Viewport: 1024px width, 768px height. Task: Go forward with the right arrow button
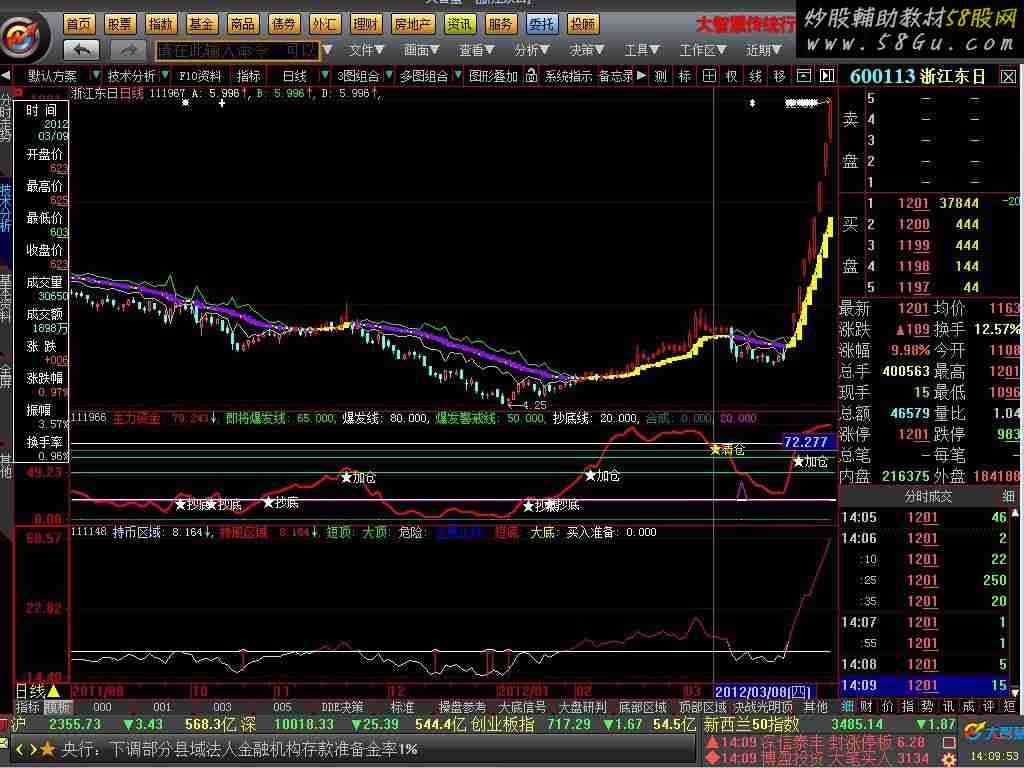pyautogui.click(x=129, y=50)
